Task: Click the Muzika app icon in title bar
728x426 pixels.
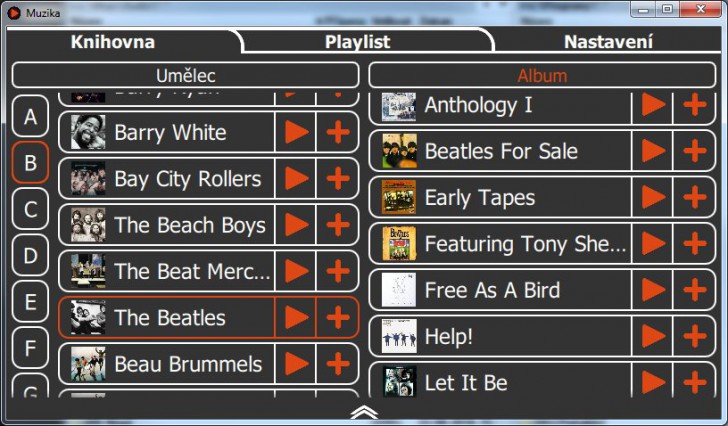Action: (x=14, y=13)
